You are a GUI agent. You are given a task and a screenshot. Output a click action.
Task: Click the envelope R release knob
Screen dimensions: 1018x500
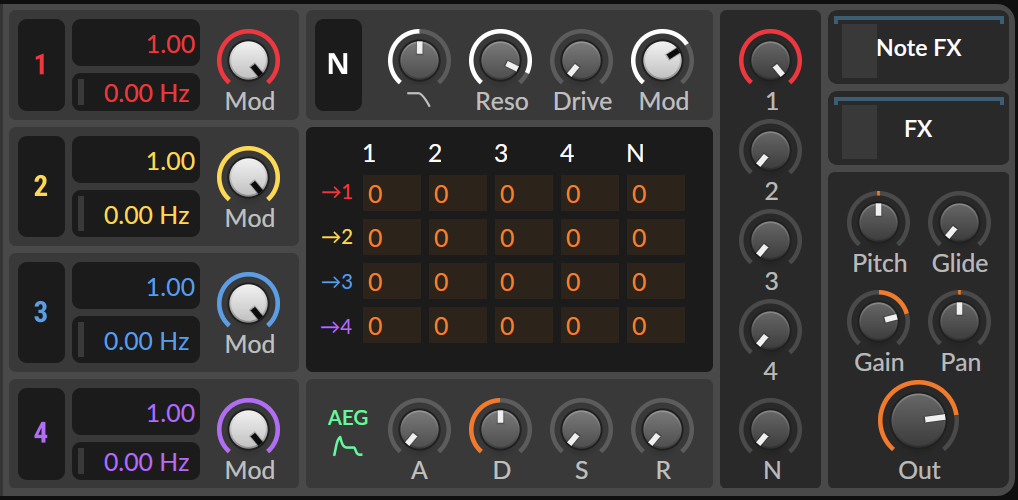pyautogui.click(x=663, y=429)
